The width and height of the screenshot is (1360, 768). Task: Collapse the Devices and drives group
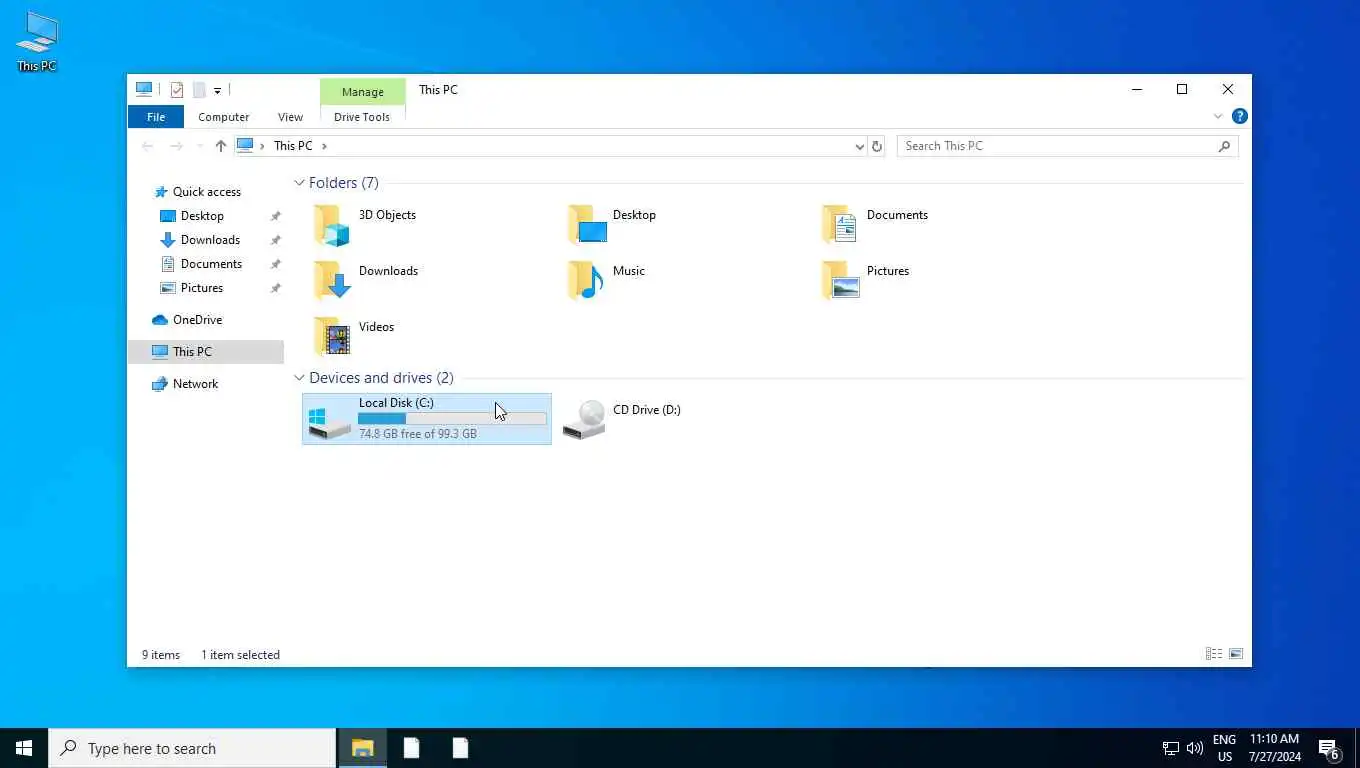(x=299, y=378)
